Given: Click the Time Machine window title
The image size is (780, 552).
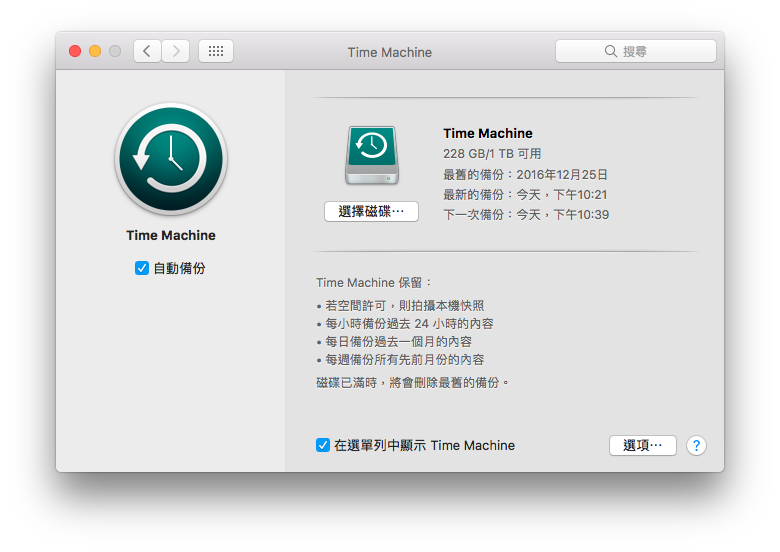Looking at the screenshot, I should 390,52.
